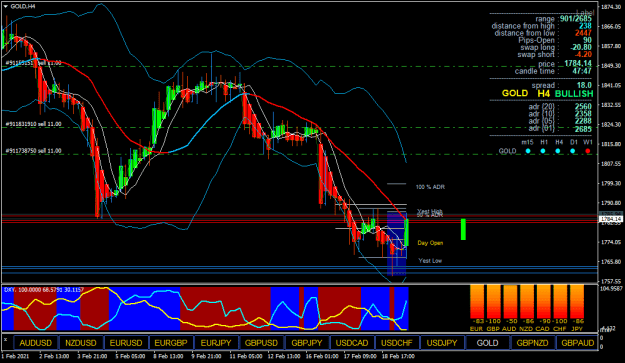Screen dimensions: 625x363
Task: Click the m15 trend dot for GOLD
Action: click(x=528, y=151)
